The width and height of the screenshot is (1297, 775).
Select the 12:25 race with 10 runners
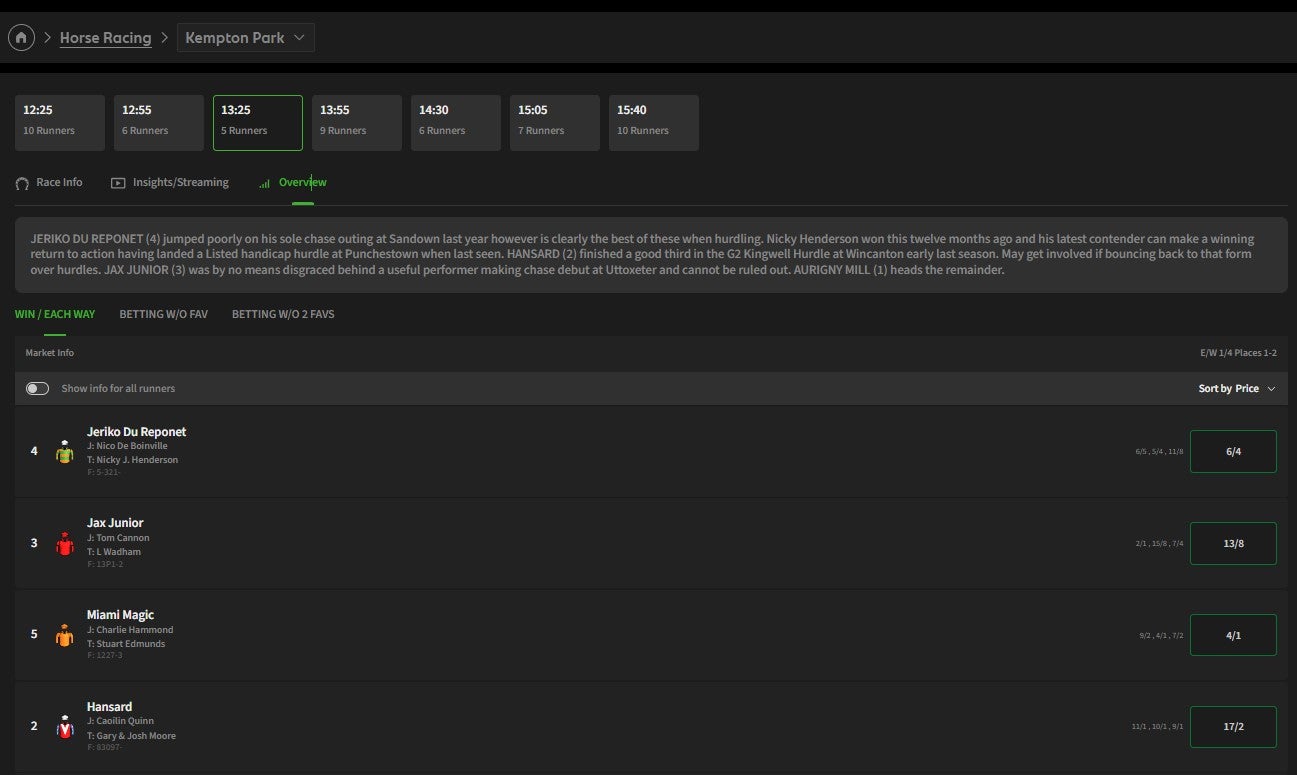pyautogui.click(x=60, y=122)
